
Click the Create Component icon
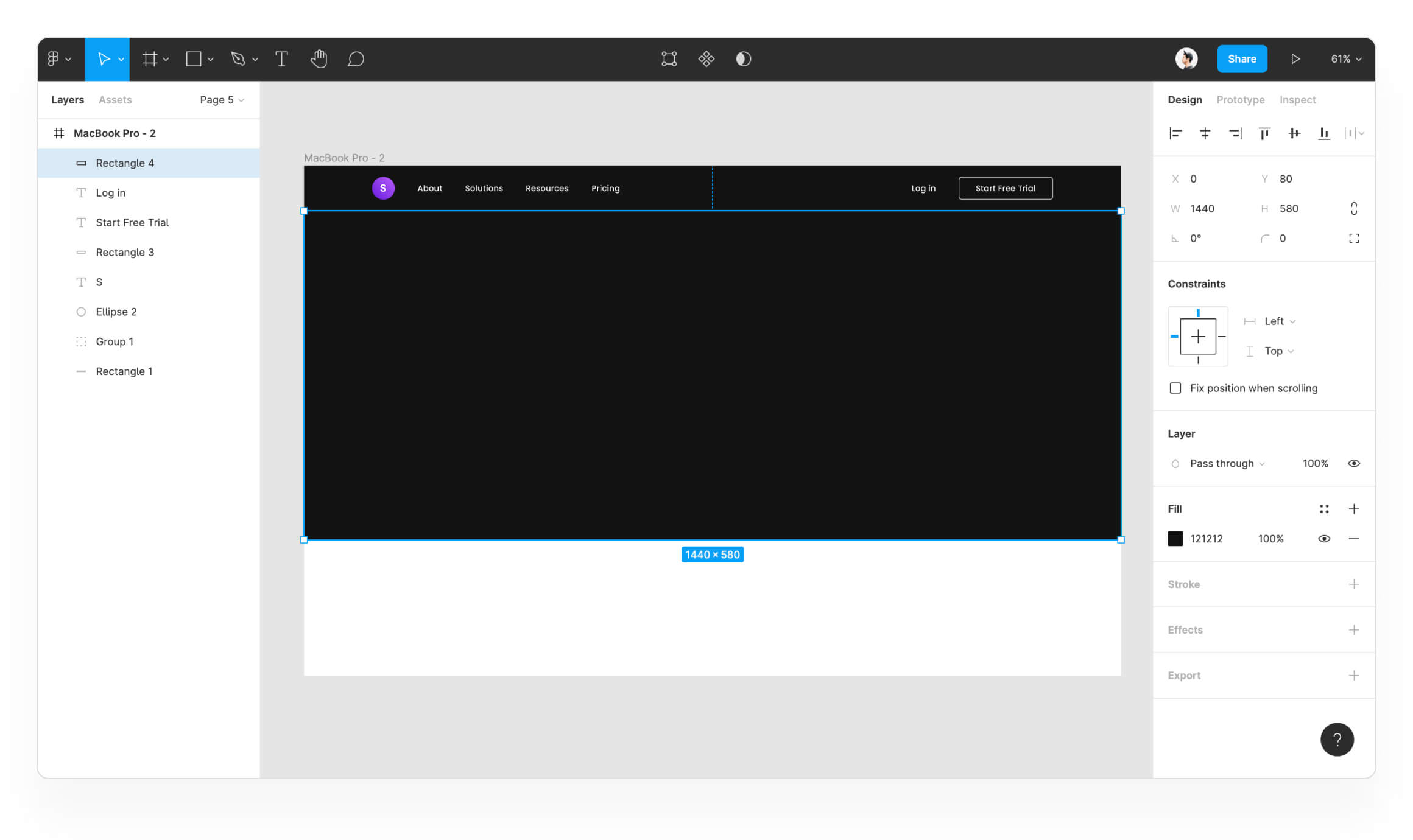coord(706,59)
